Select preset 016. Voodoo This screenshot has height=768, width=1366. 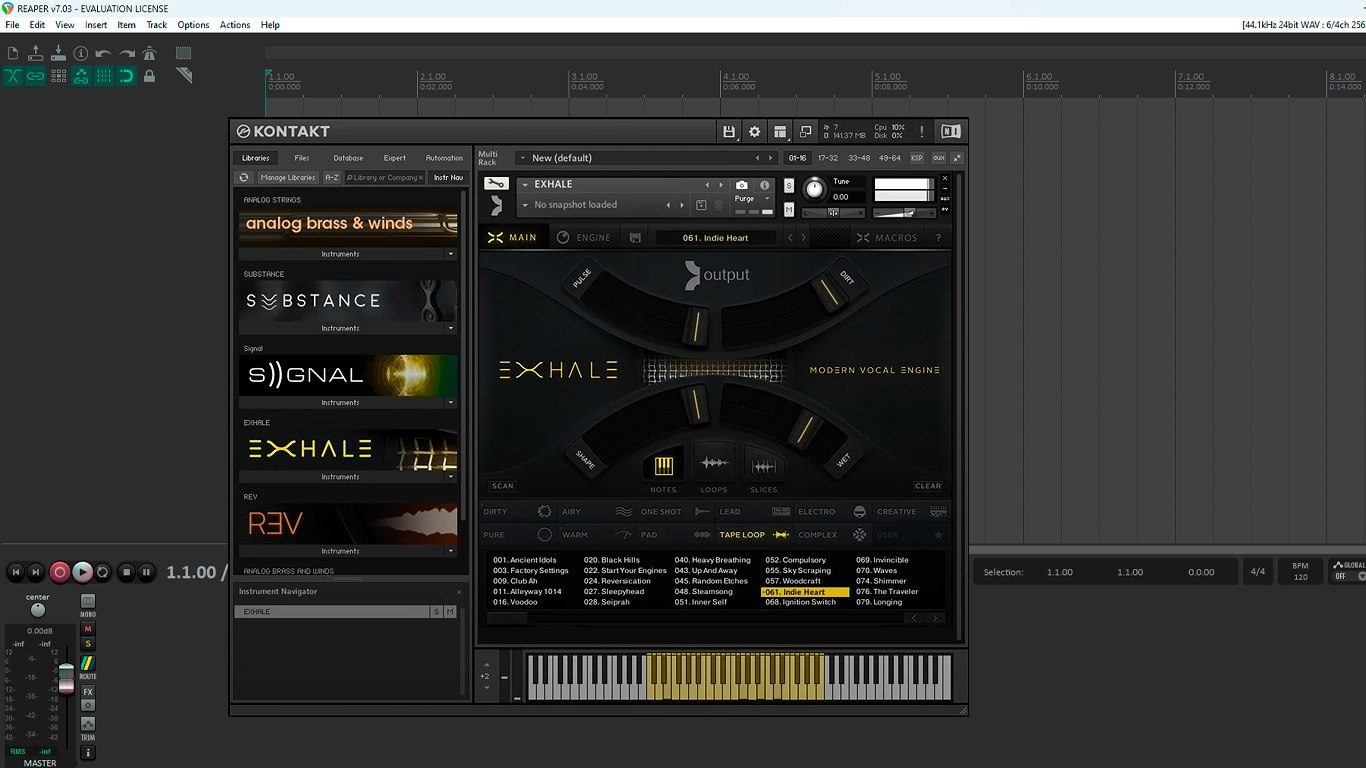[515, 602]
